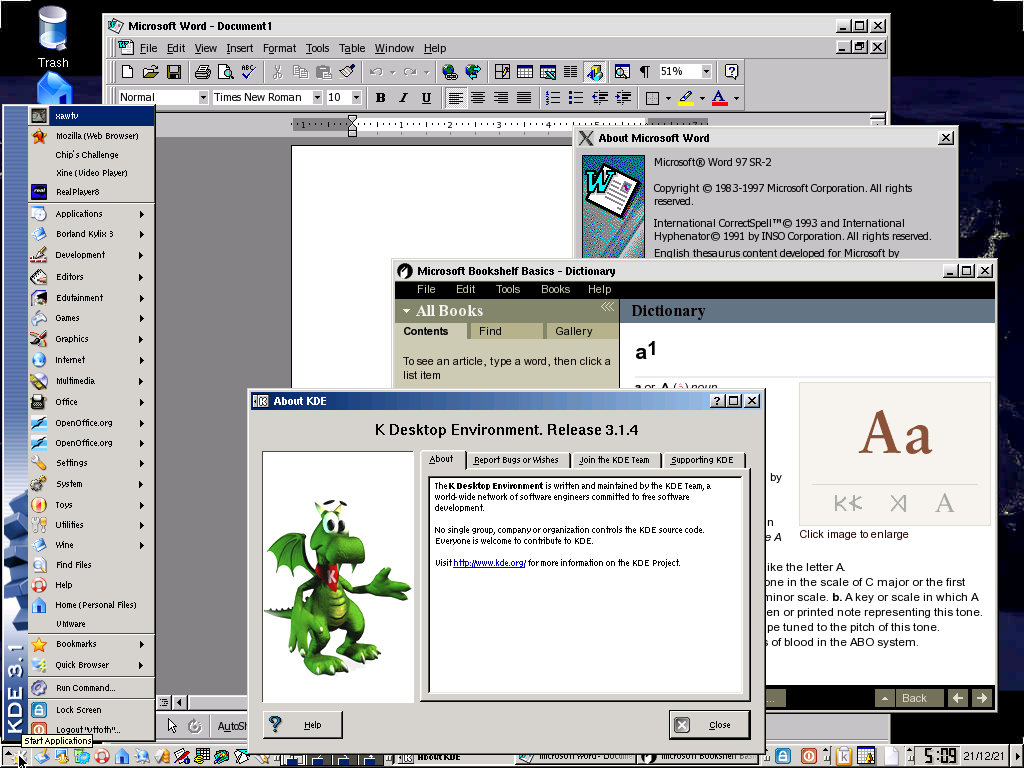Click the red logout icon in the panel

(x=808, y=756)
